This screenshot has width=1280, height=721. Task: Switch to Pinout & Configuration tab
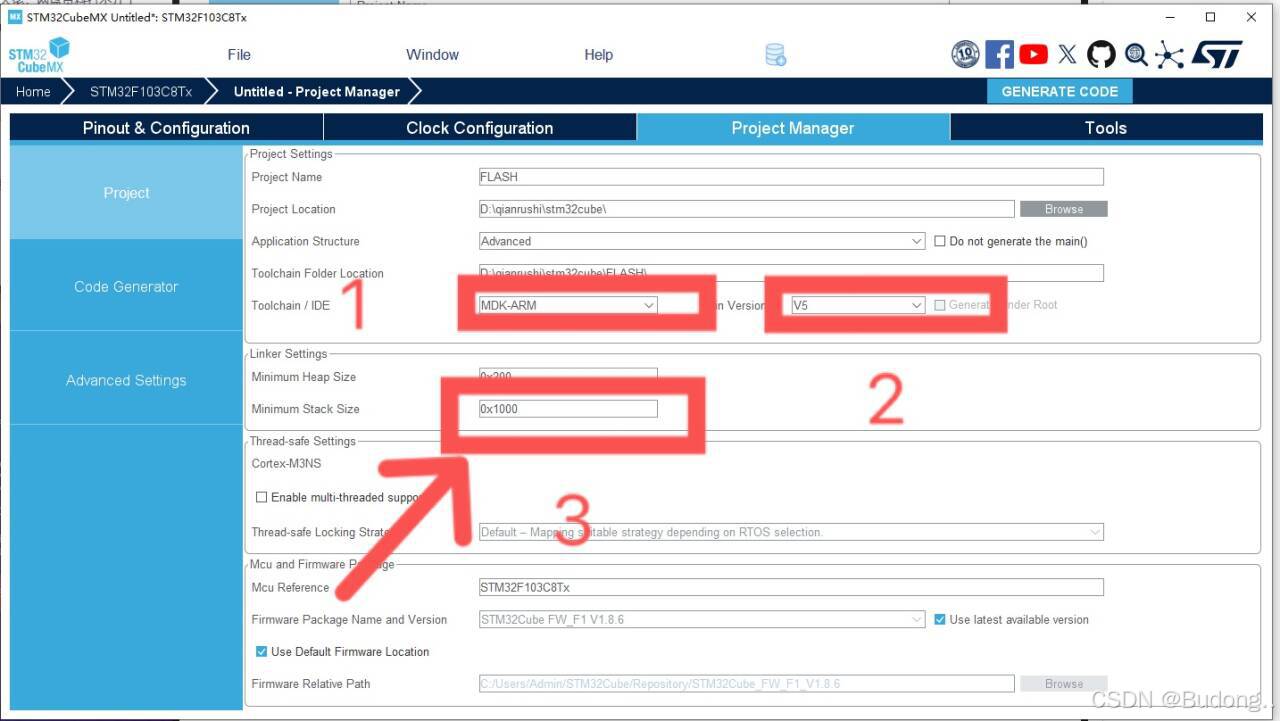click(166, 128)
